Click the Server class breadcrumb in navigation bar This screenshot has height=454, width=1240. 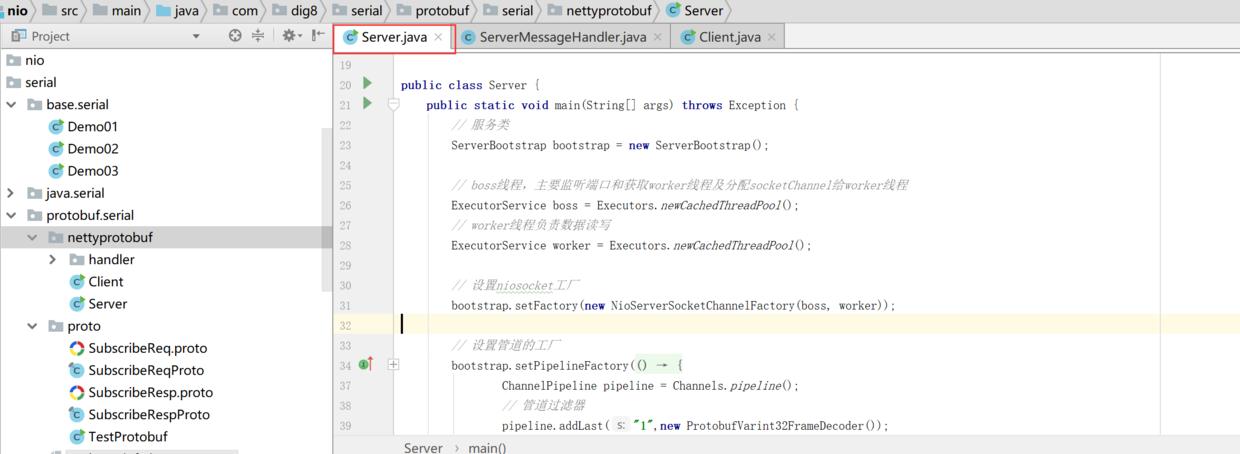tap(694, 11)
